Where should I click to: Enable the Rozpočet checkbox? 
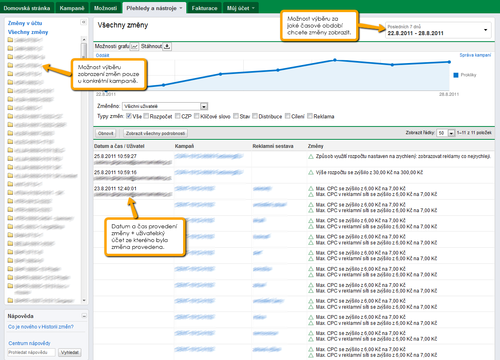coord(146,116)
